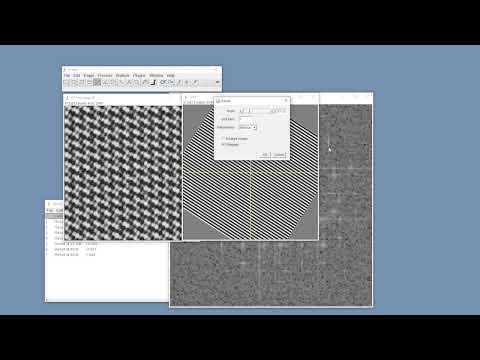Open the Analyze menu
Viewport: 480px width, 360px height.
122,75
